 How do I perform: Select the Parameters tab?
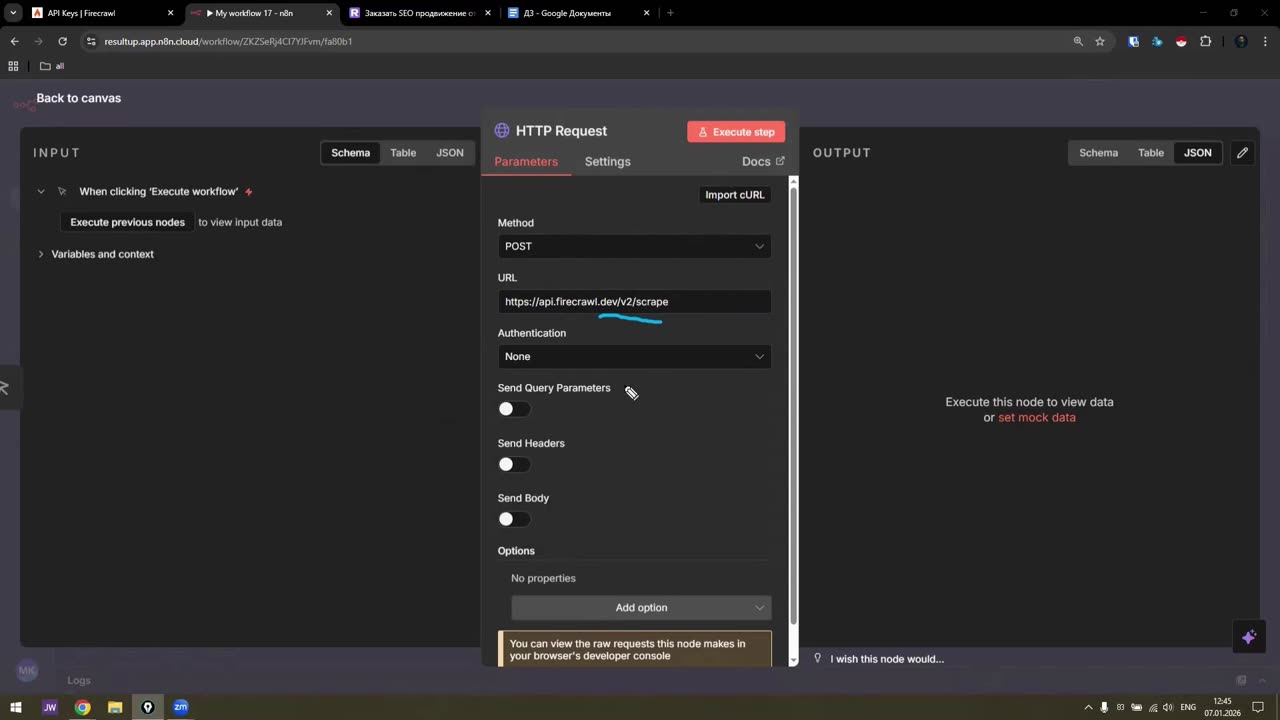[526, 162]
